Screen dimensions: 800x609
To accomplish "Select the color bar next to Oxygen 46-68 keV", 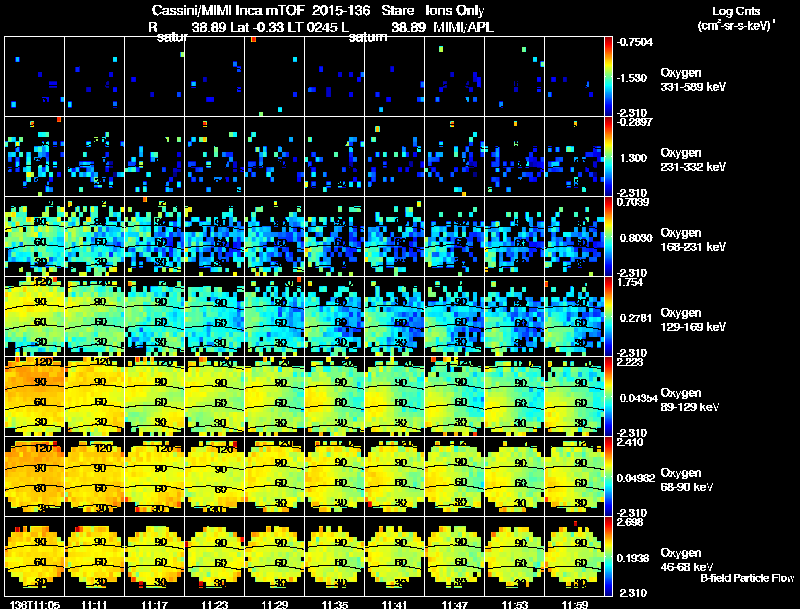I will coord(610,555).
